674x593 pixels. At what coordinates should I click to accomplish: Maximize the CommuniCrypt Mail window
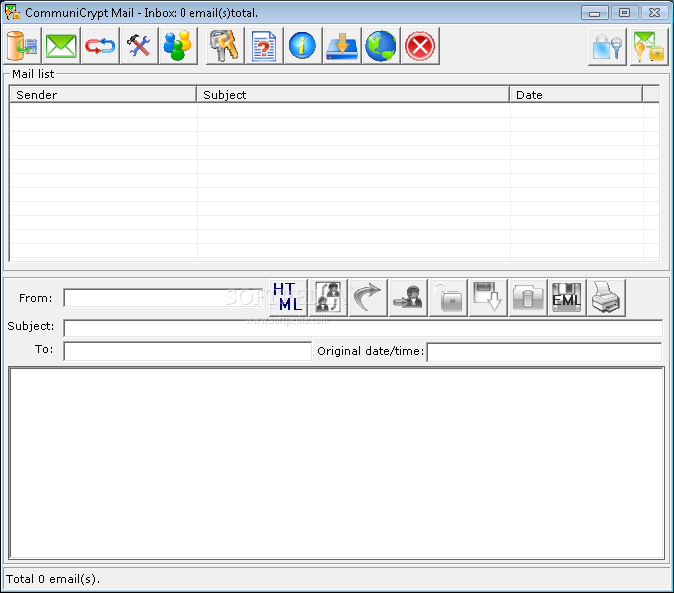624,13
